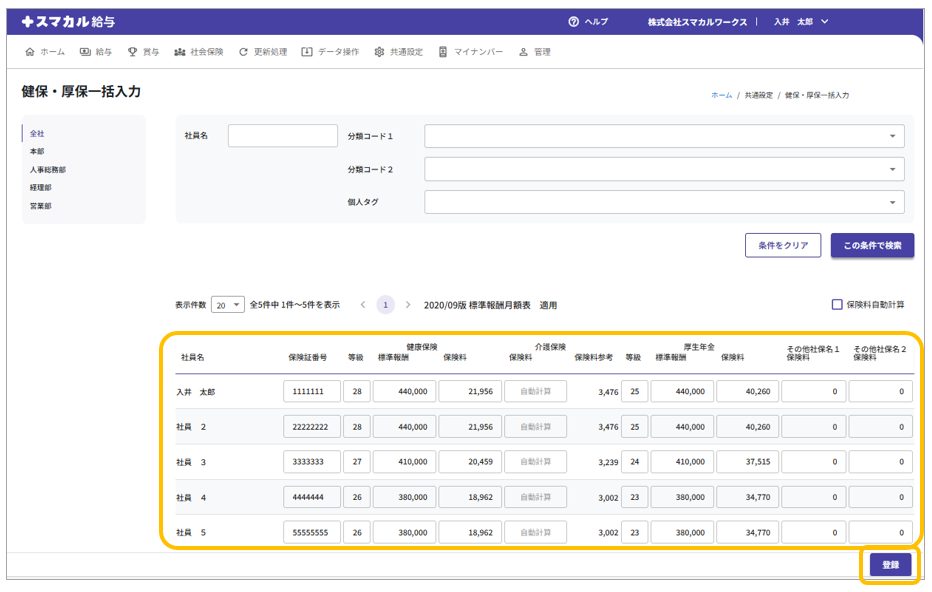Image resolution: width=932 pixels, height=592 pixels.
Task: Click the 条件をクリア button
Action: pyautogui.click(x=782, y=246)
